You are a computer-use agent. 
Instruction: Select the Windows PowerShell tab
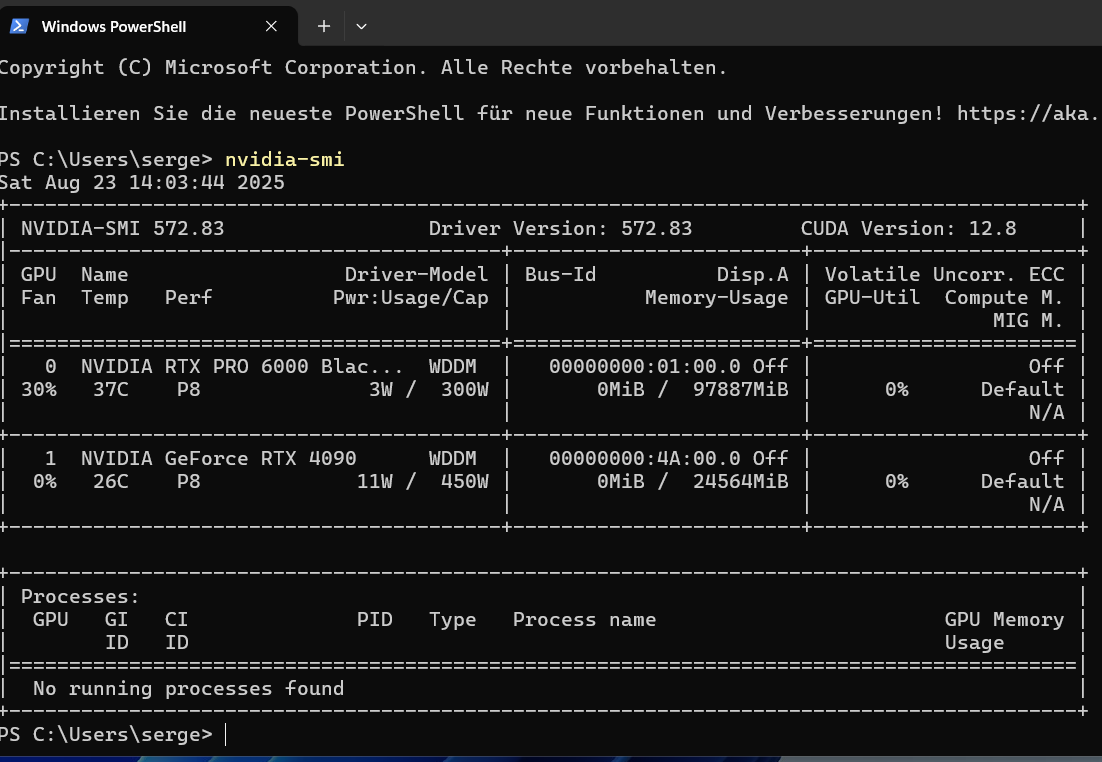(x=148, y=27)
